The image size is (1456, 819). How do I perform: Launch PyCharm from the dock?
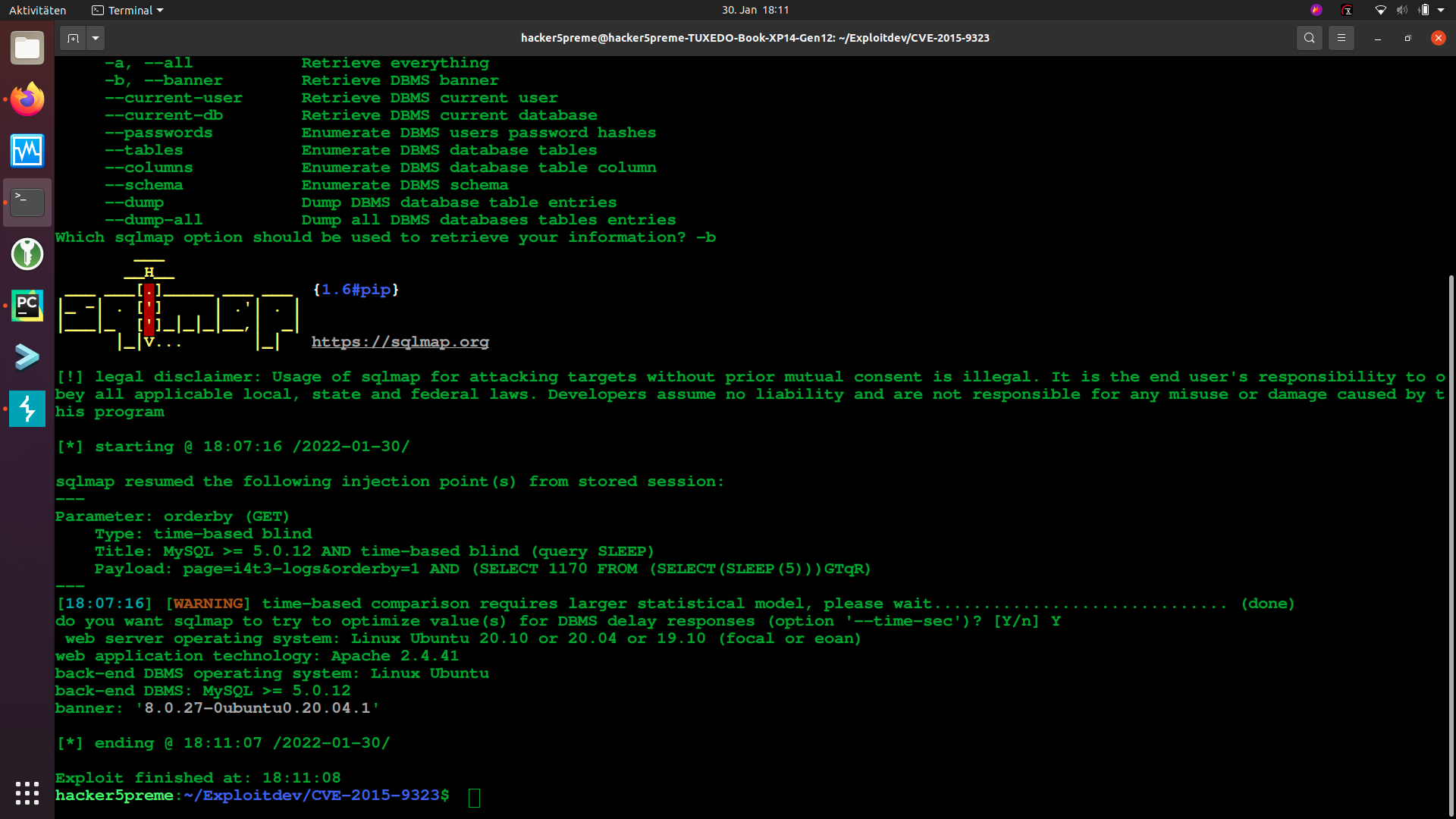[27, 306]
